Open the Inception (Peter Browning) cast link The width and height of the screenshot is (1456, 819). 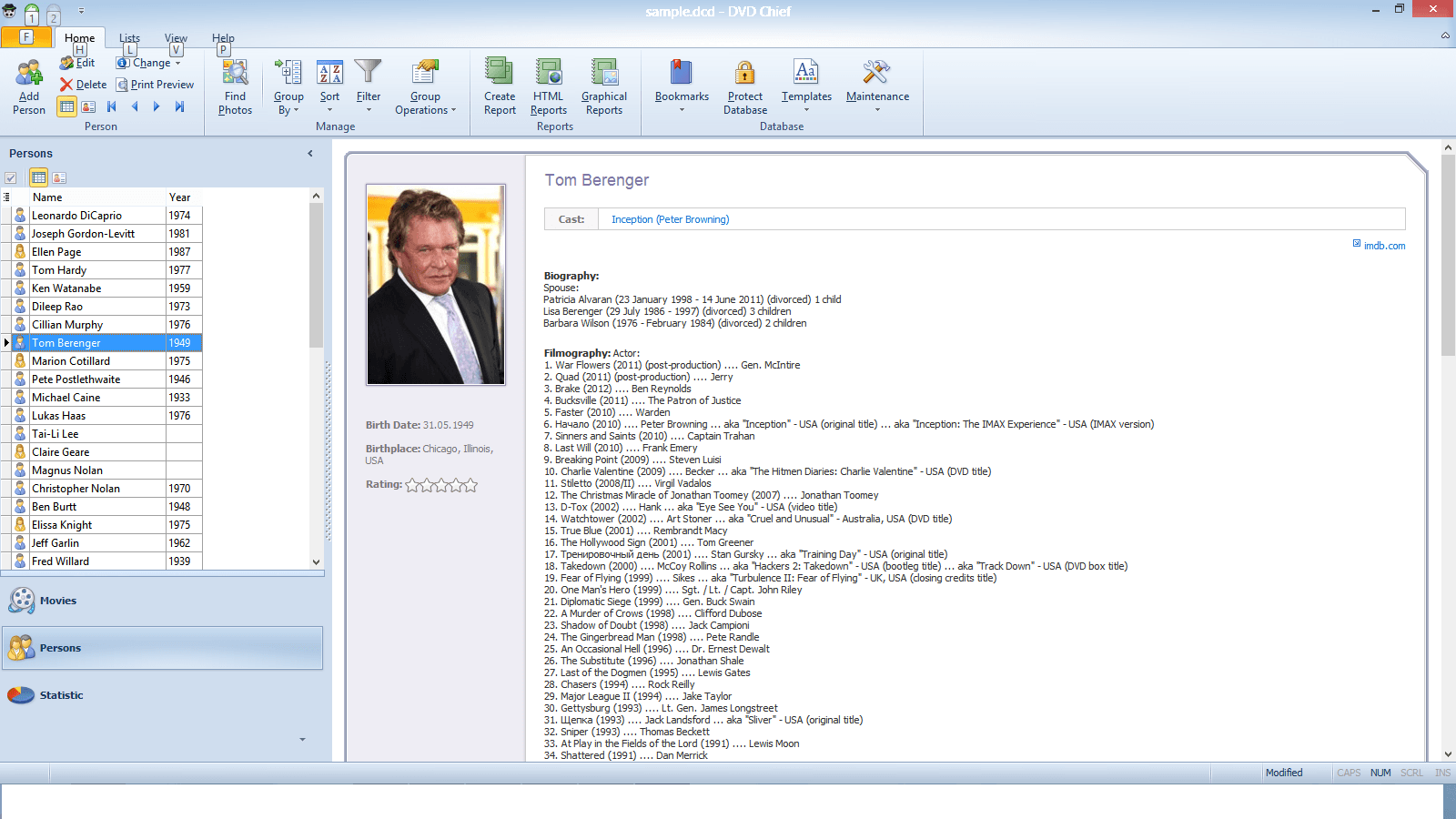pos(670,219)
